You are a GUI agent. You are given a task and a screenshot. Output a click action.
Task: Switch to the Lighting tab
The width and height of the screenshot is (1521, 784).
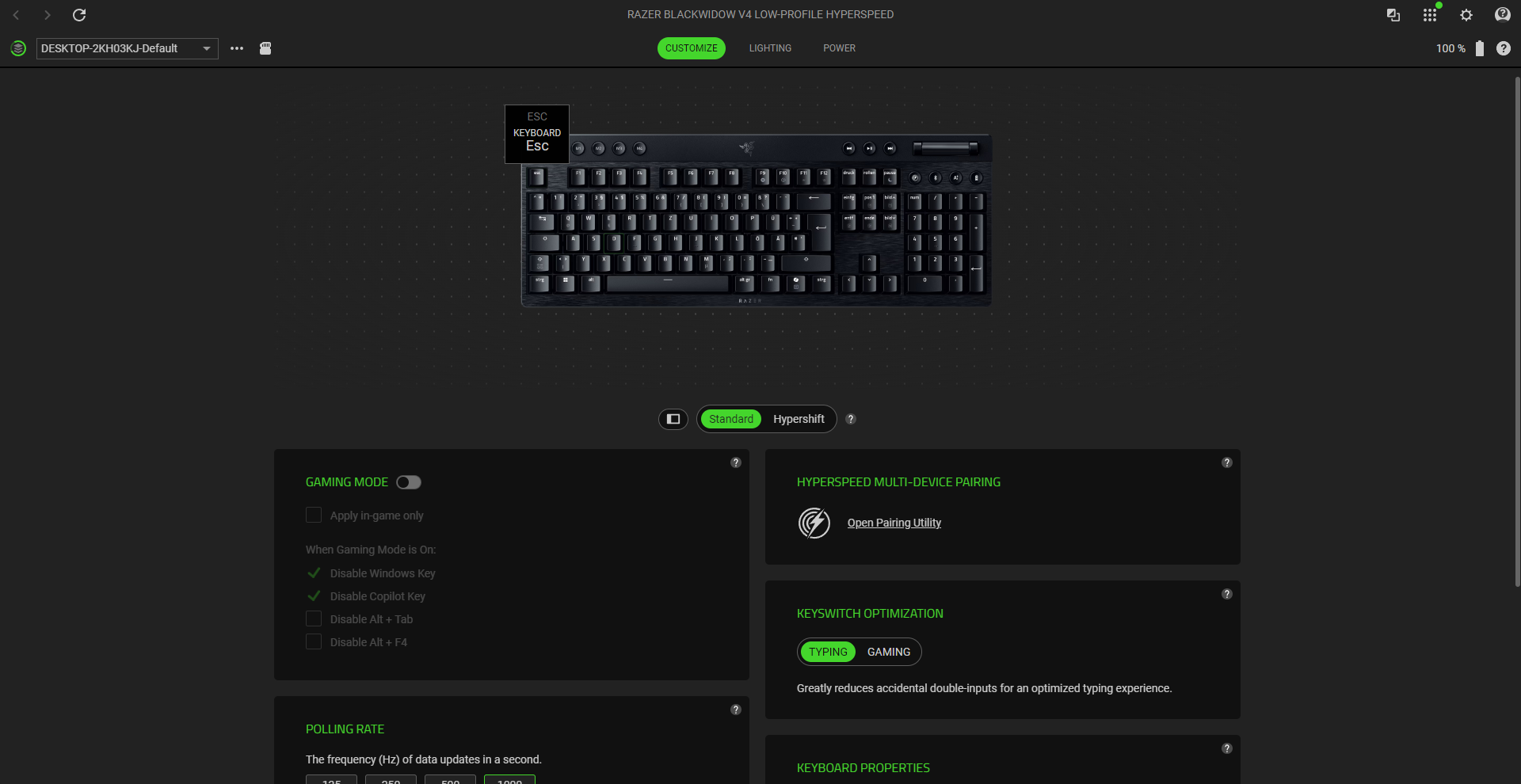point(770,48)
